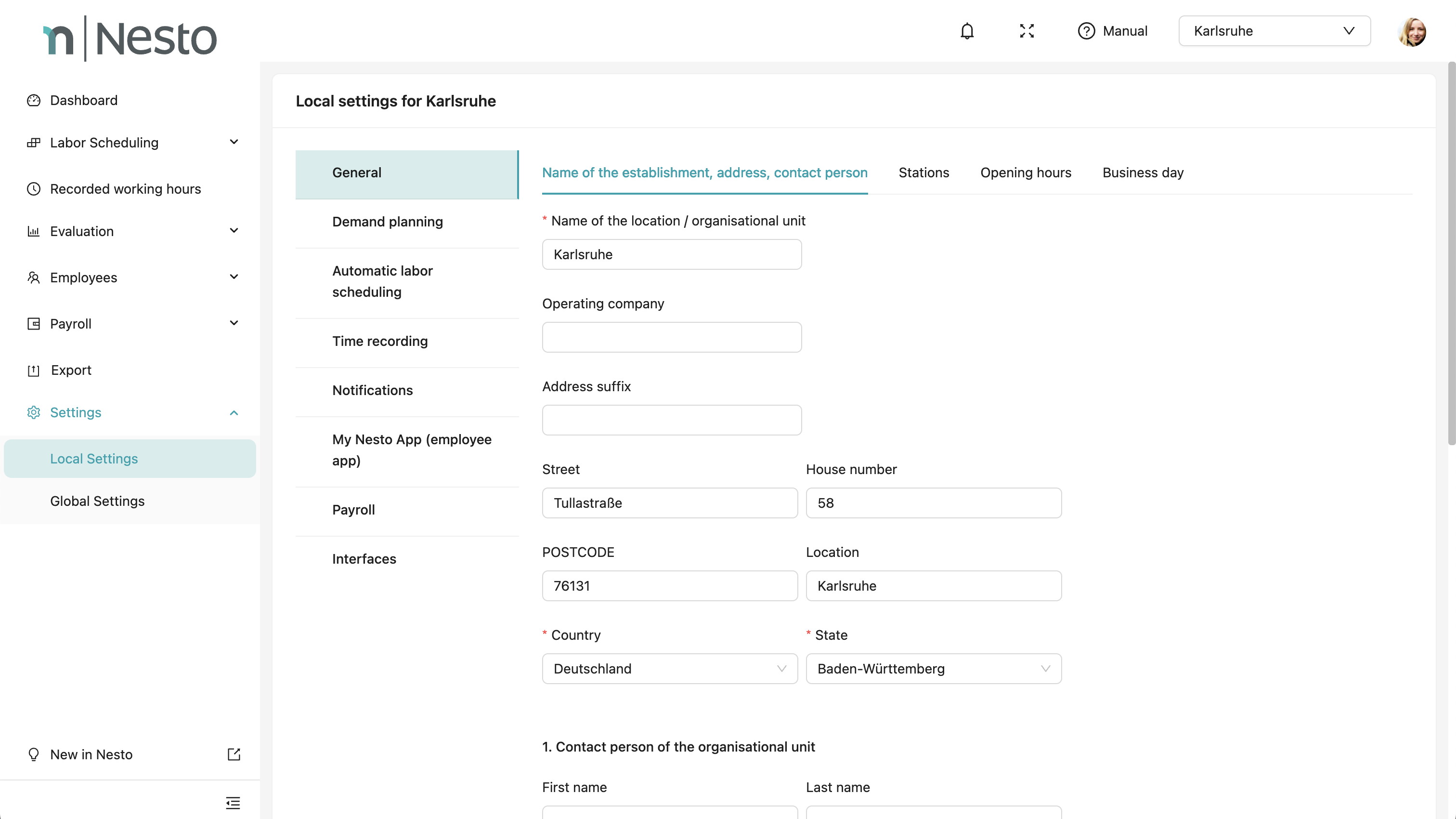
Task: Open the Karlsruhe location dropdown
Action: (1274, 31)
